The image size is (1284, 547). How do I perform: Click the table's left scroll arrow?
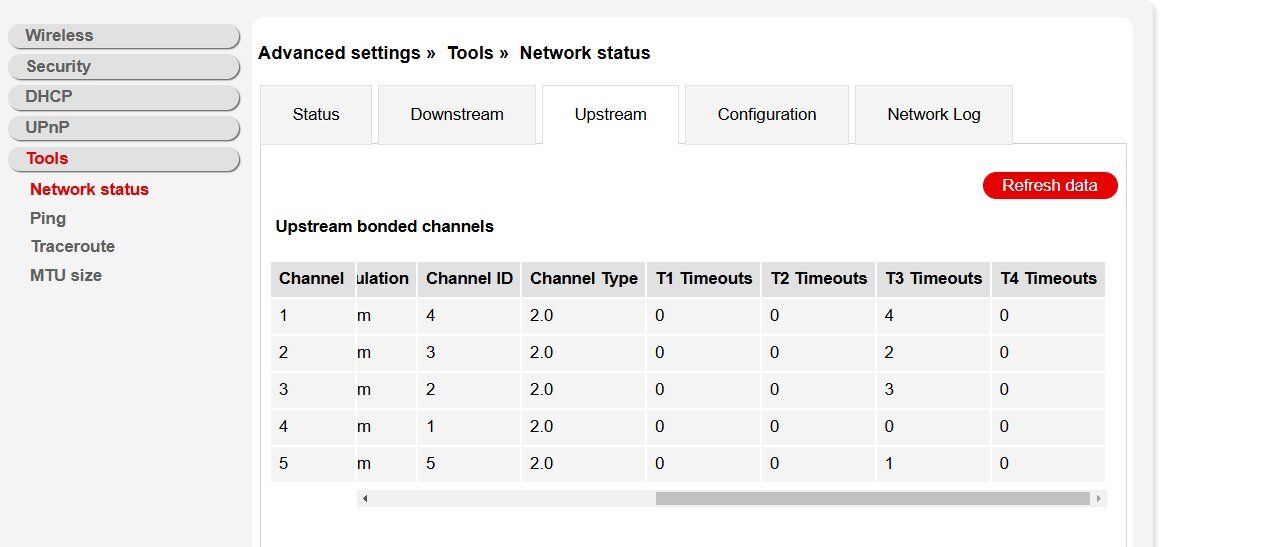[365, 498]
